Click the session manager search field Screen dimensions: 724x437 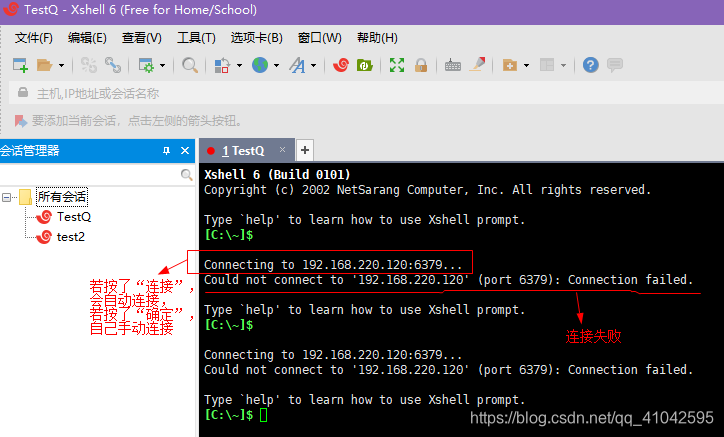(x=90, y=175)
